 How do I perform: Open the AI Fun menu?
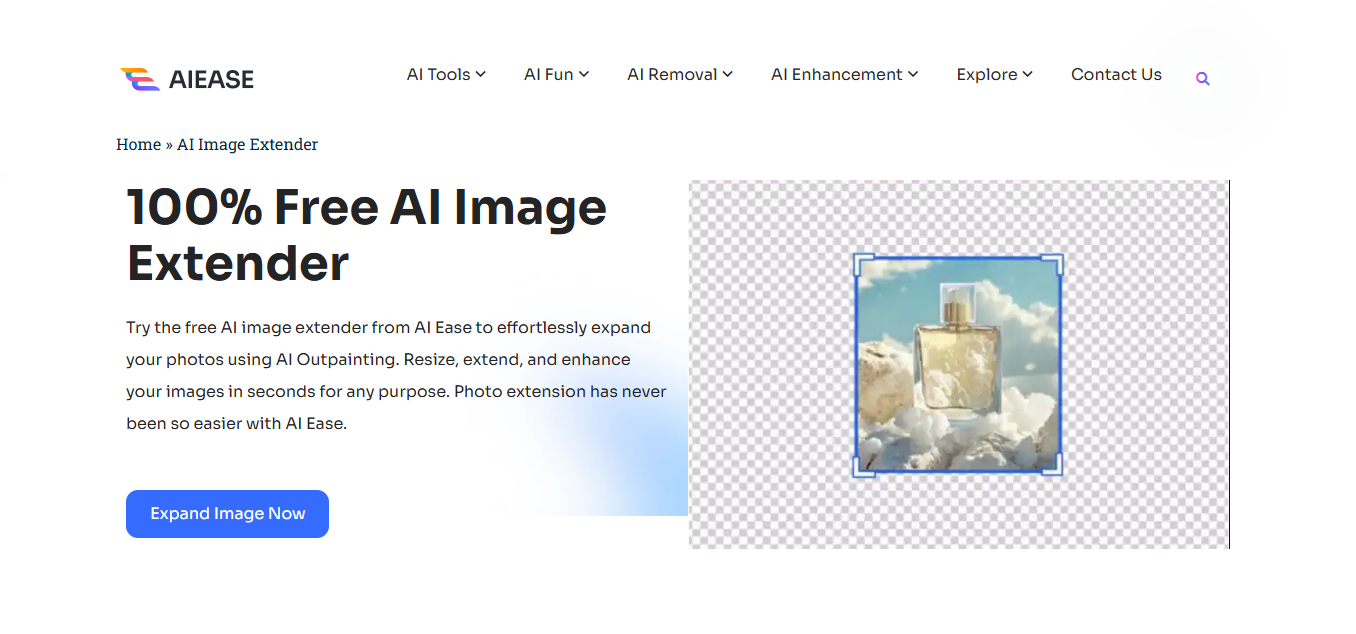(556, 74)
